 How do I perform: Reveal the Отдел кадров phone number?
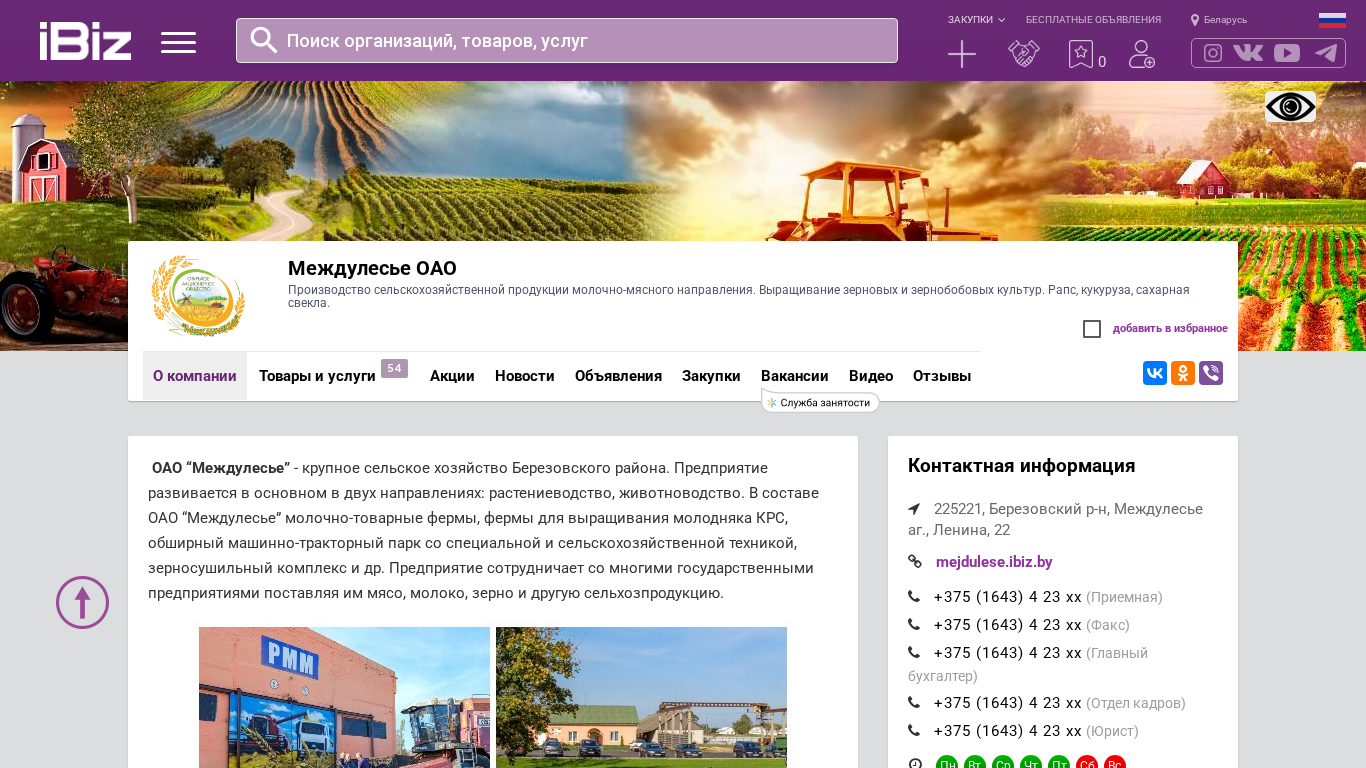1007,703
